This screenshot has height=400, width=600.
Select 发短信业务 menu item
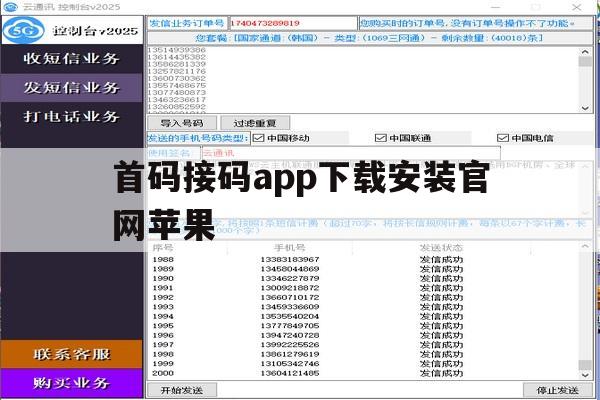click(x=72, y=88)
